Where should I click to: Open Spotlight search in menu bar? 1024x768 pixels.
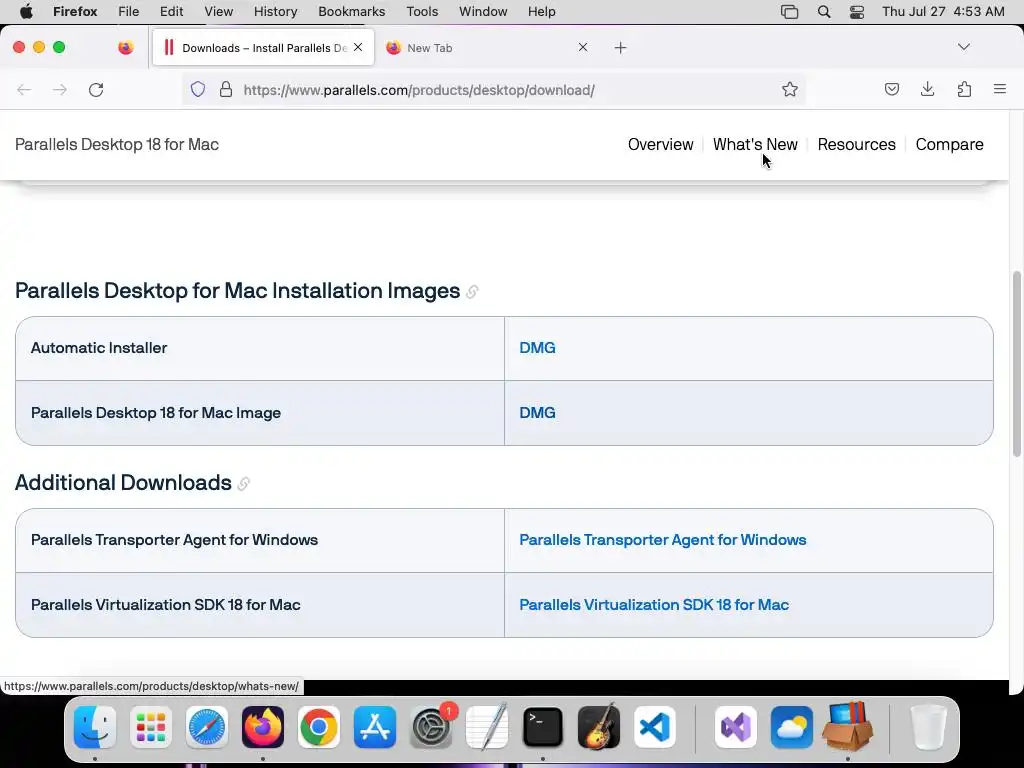[824, 12]
